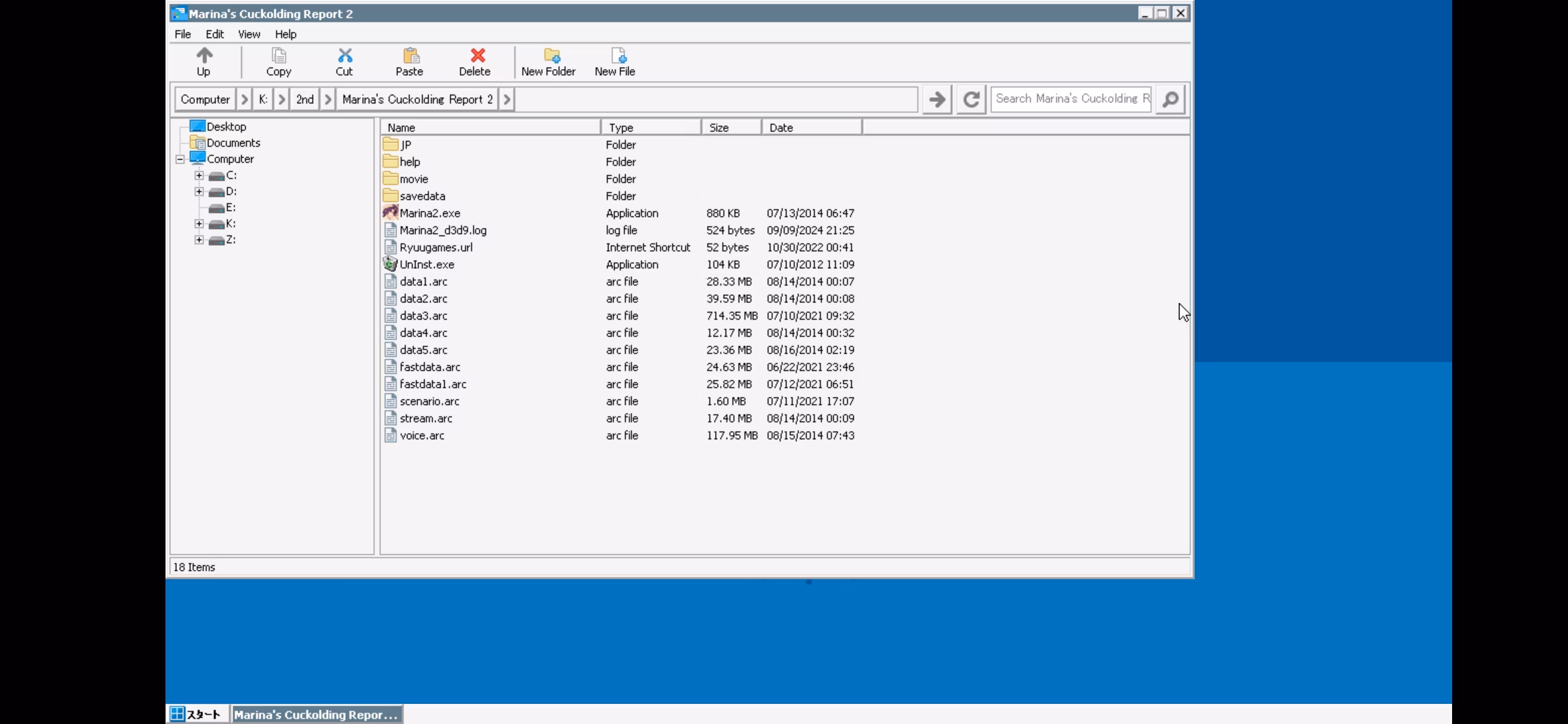Open chevron dropdown after 2nd breadcrumb

pyautogui.click(x=328, y=99)
